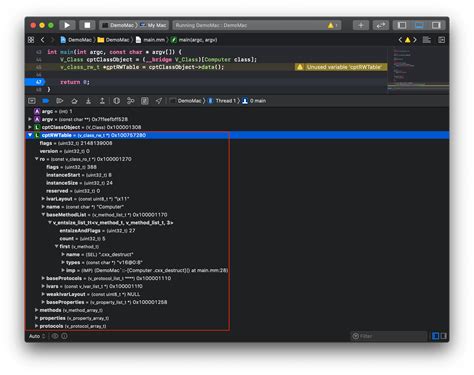Click the print description info icon
The width and height of the screenshot is (474, 375).
[x=64, y=336]
